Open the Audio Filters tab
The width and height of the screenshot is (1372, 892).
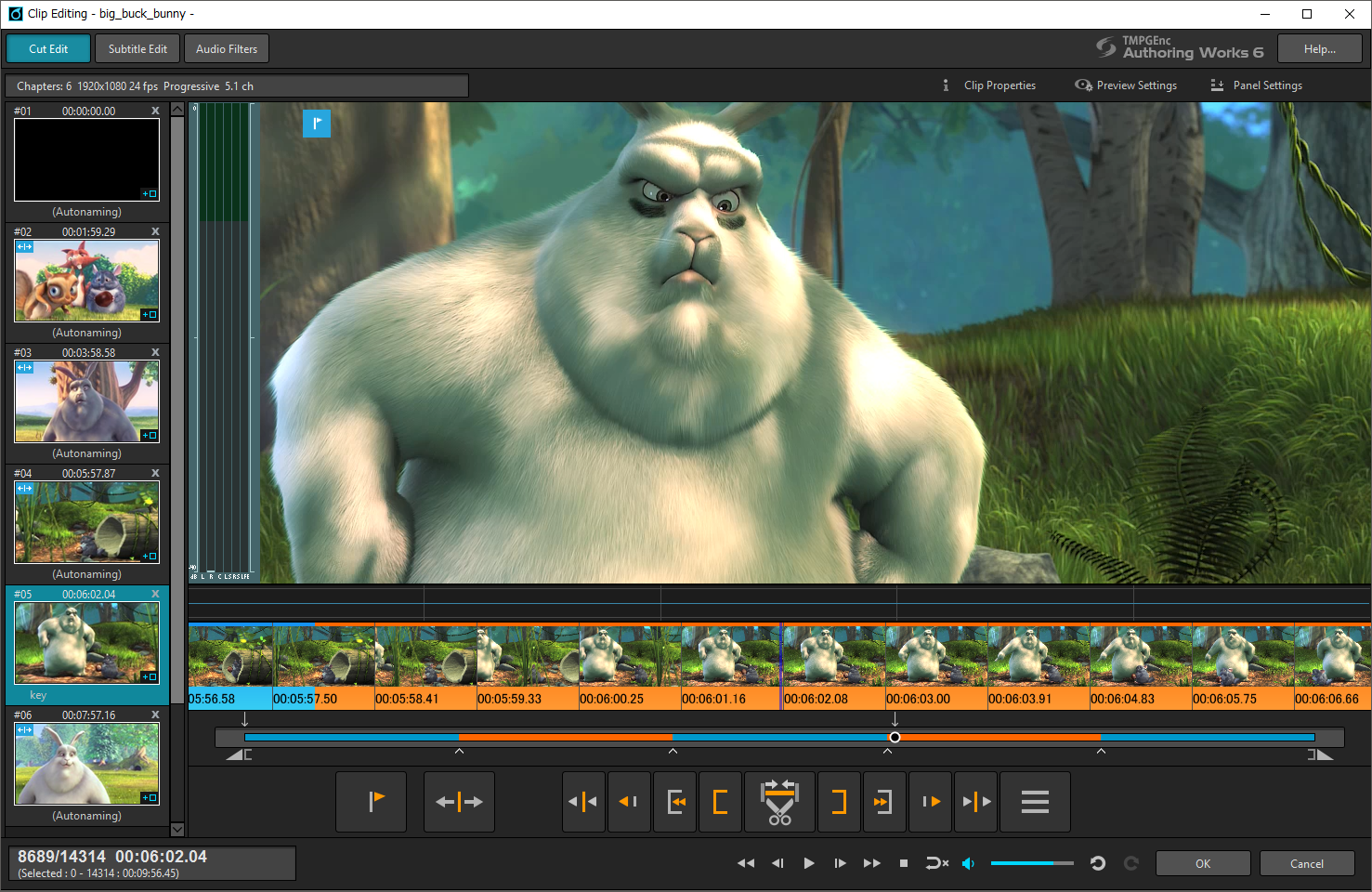point(227,48)
